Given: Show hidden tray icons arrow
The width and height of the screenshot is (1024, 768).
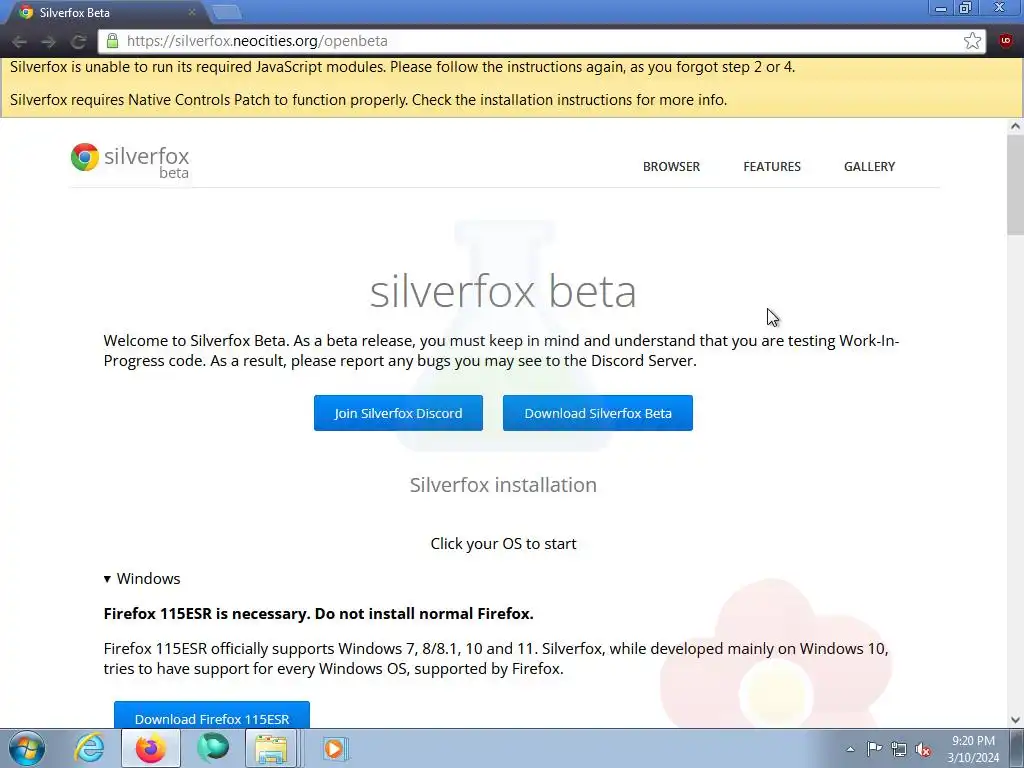Looking at the screenshot, I should click(850, 749).
